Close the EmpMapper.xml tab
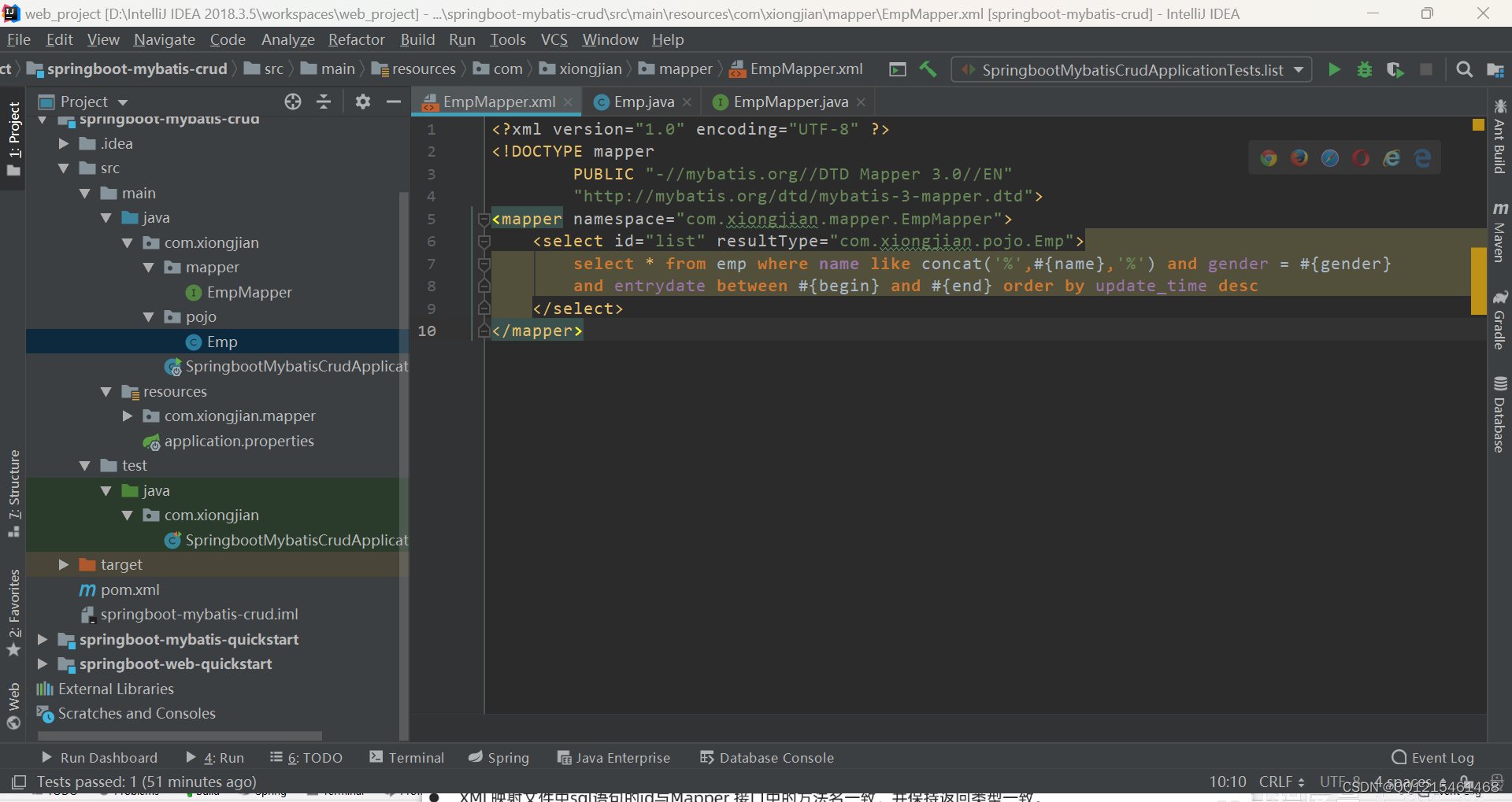1512x802 pixels. pos(568,102)
